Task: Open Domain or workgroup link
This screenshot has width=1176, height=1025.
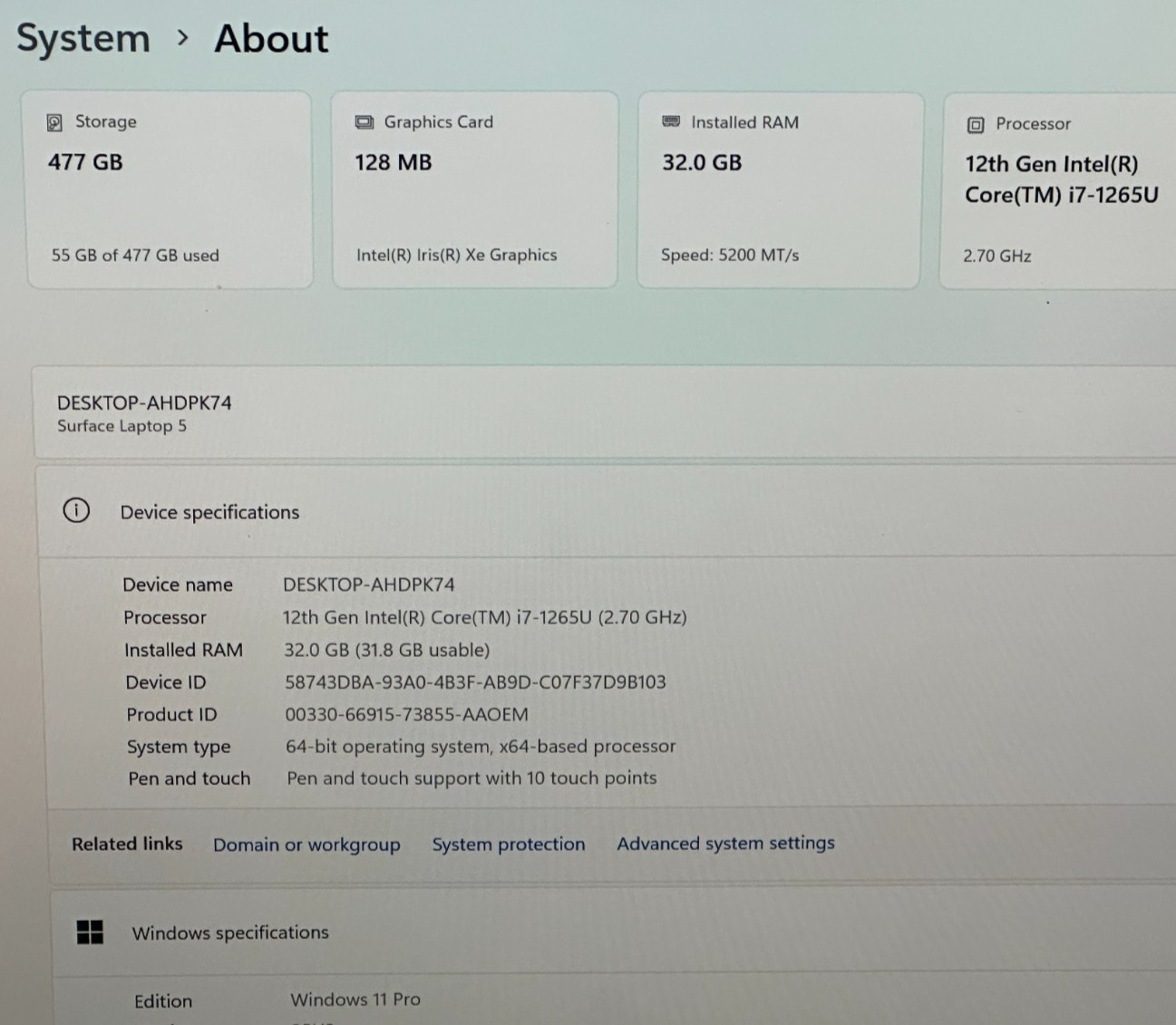Action: point(306,845)
